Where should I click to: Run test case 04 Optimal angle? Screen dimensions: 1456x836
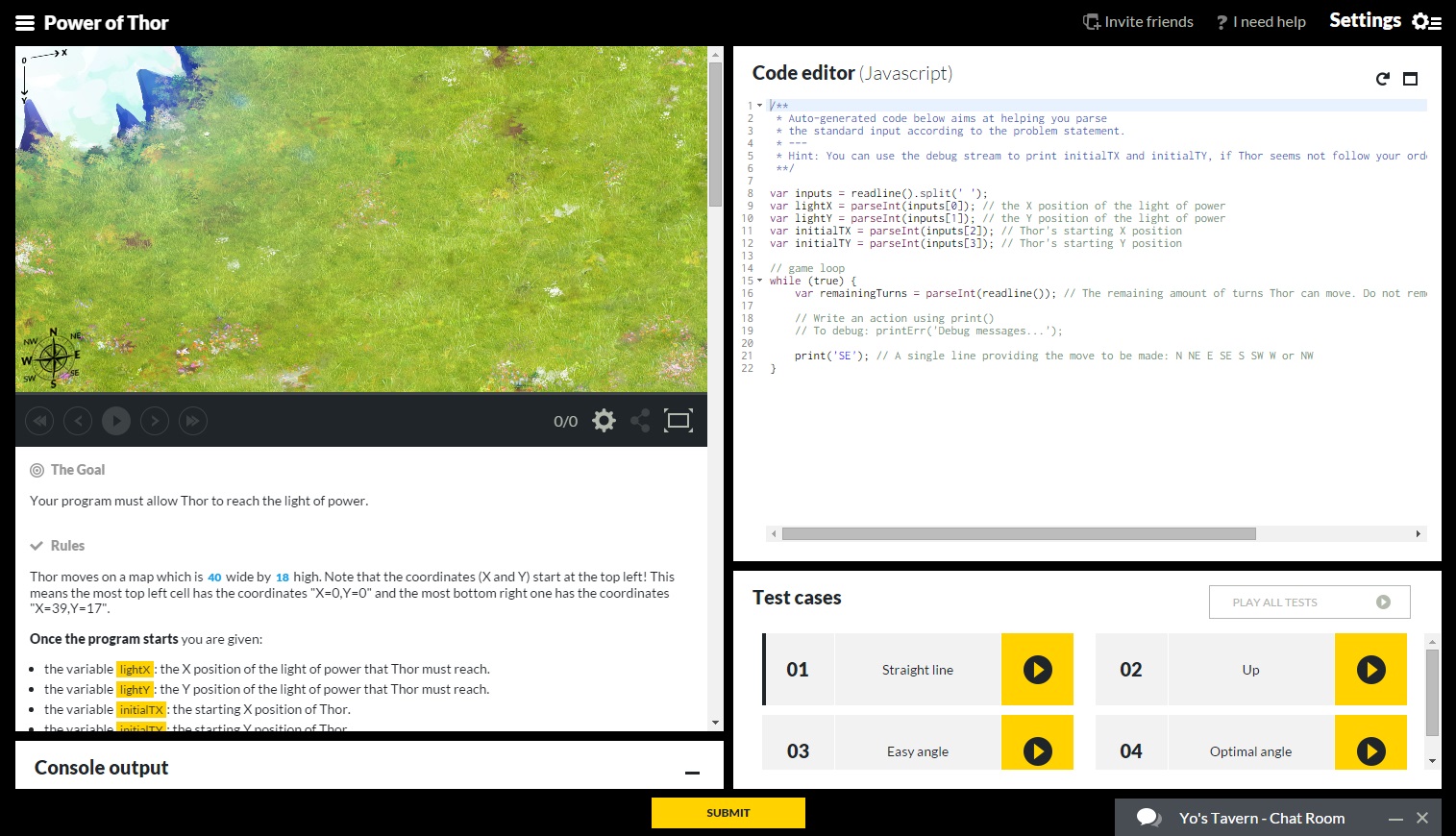1370,750
